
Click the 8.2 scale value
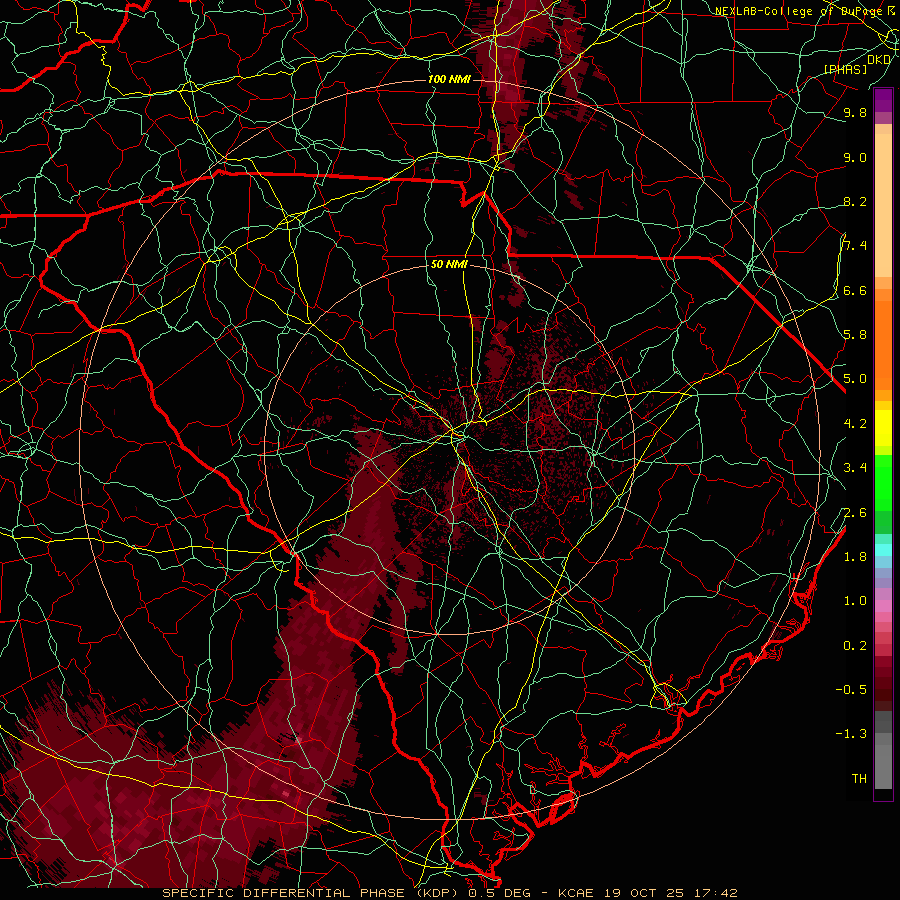click(855, 201)
